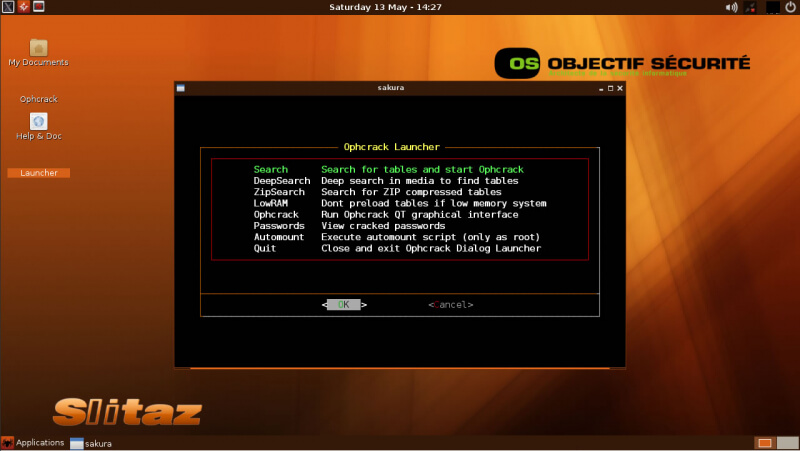The height and width of the screenshot is (451, 800).
Task: Click the Cancel button in launcher dialog
Action: [x=451, y=305]
